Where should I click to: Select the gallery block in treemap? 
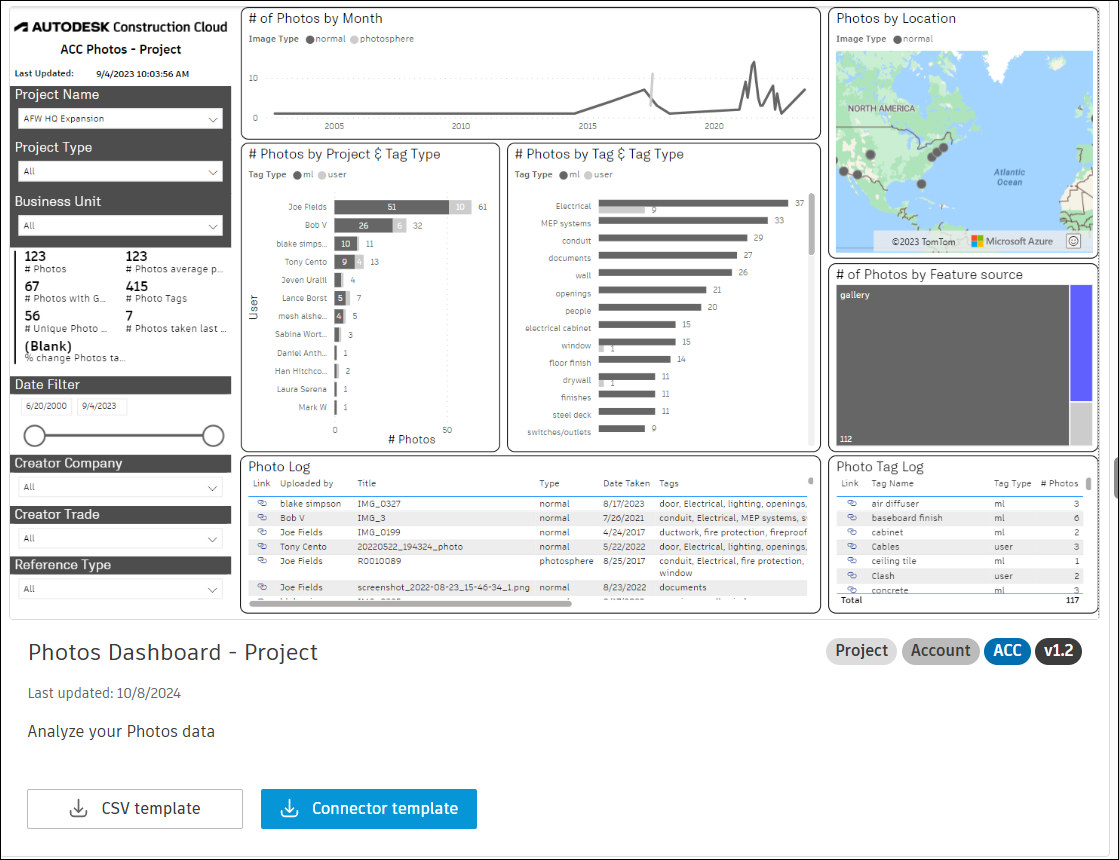pyautogui.click(x=953, y=365)
